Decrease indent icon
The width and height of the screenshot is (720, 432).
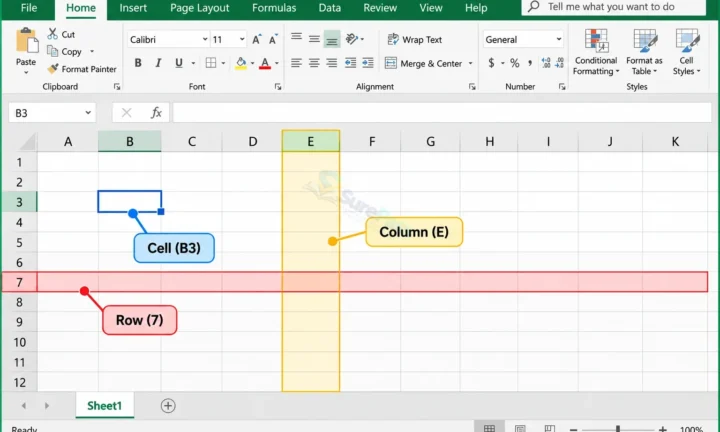click(x=350, y=63)
